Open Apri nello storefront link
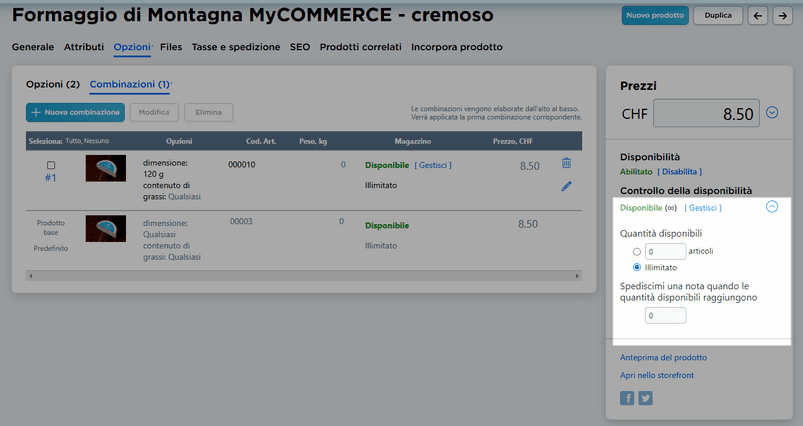The width and height of the screenshot is (803, 426). [x=657, y=375]
